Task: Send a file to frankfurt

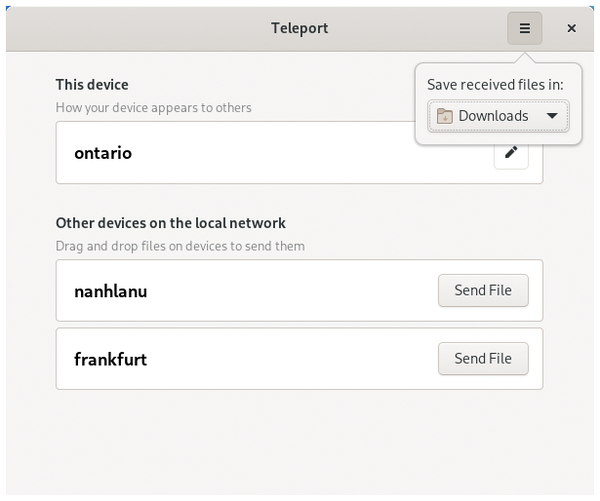Action: (483, 359)
